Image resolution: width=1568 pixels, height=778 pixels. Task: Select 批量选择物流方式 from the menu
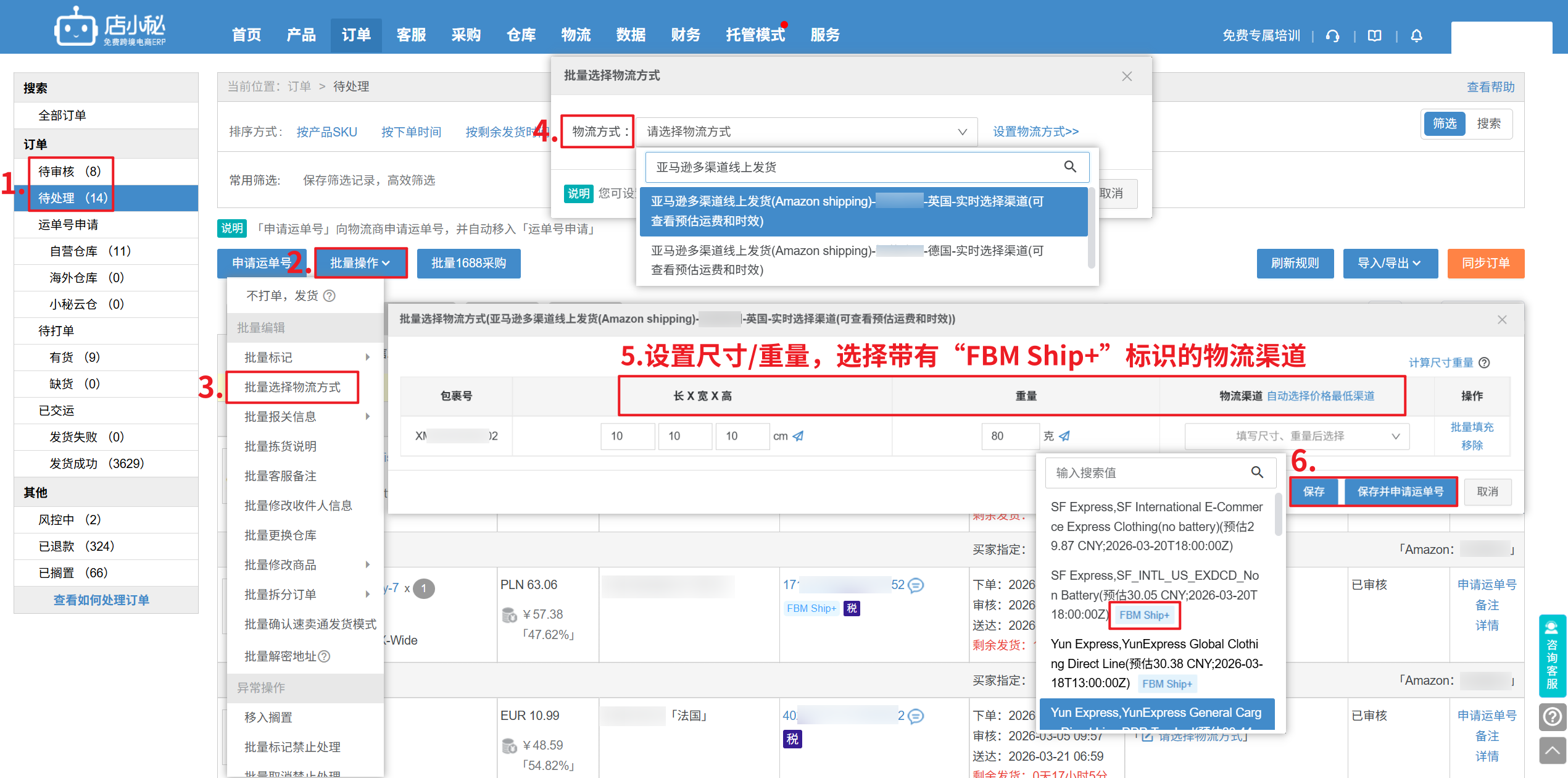pos(292,387)
